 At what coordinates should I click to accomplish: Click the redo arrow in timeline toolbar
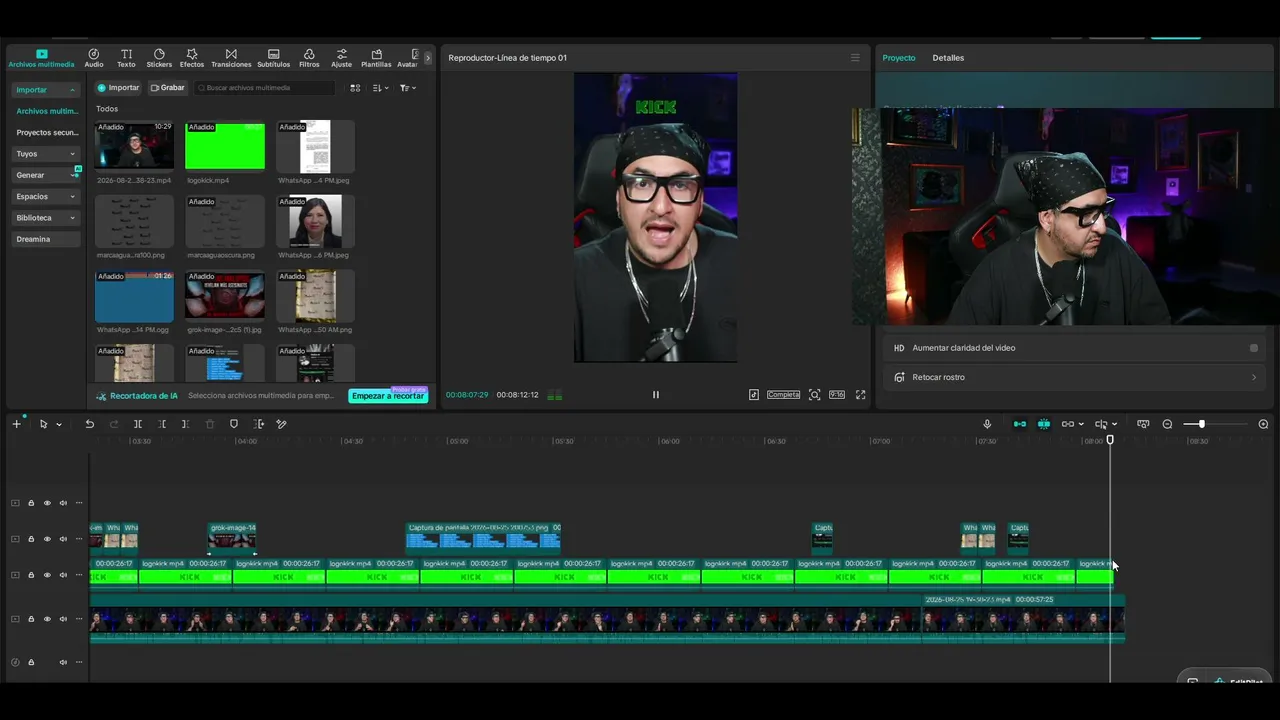pyautogui.click(x=114, y=424)
